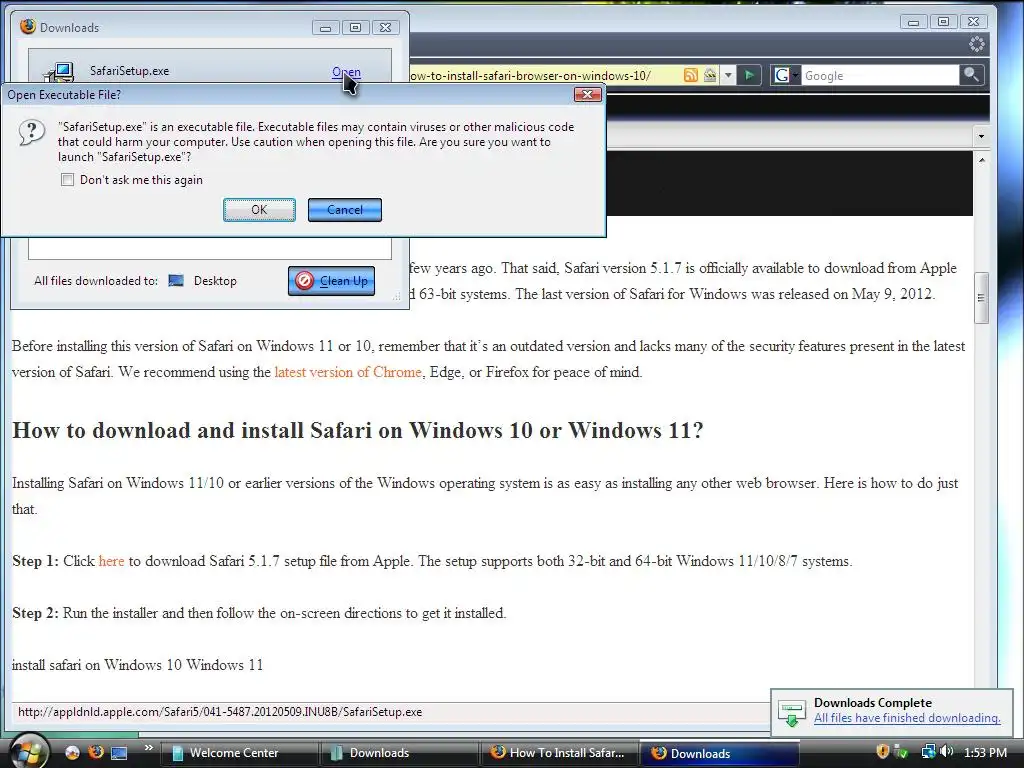Open the address bar history dropdown
The height and width of the screenshot is (768, 1024).
(x=728, y=75)
